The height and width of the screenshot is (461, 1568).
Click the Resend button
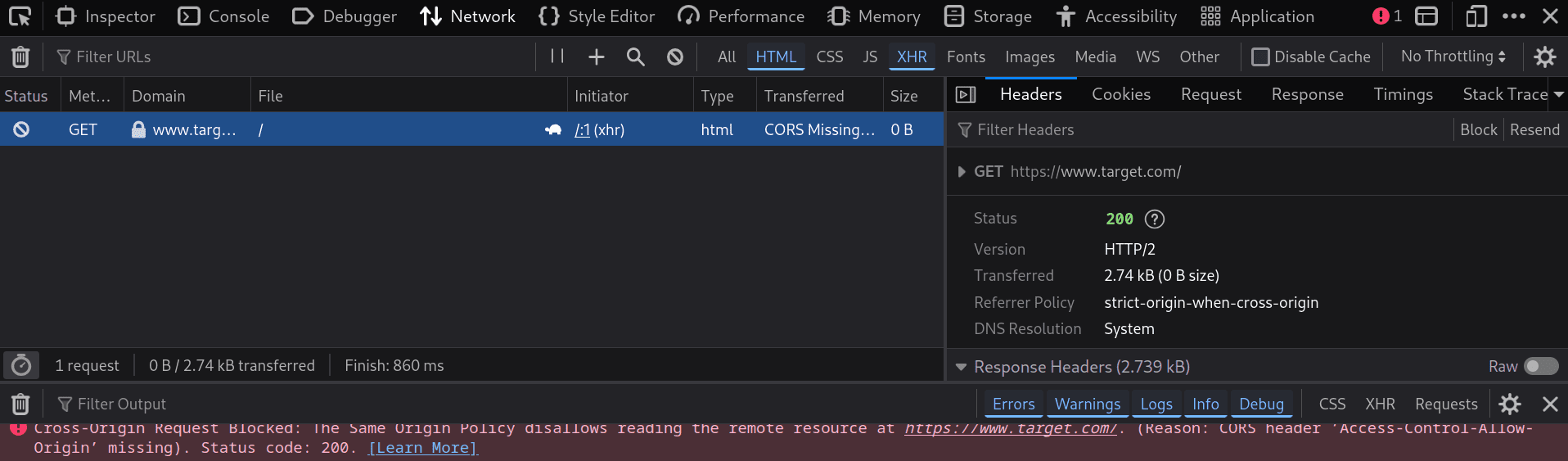click(1534, 129)
